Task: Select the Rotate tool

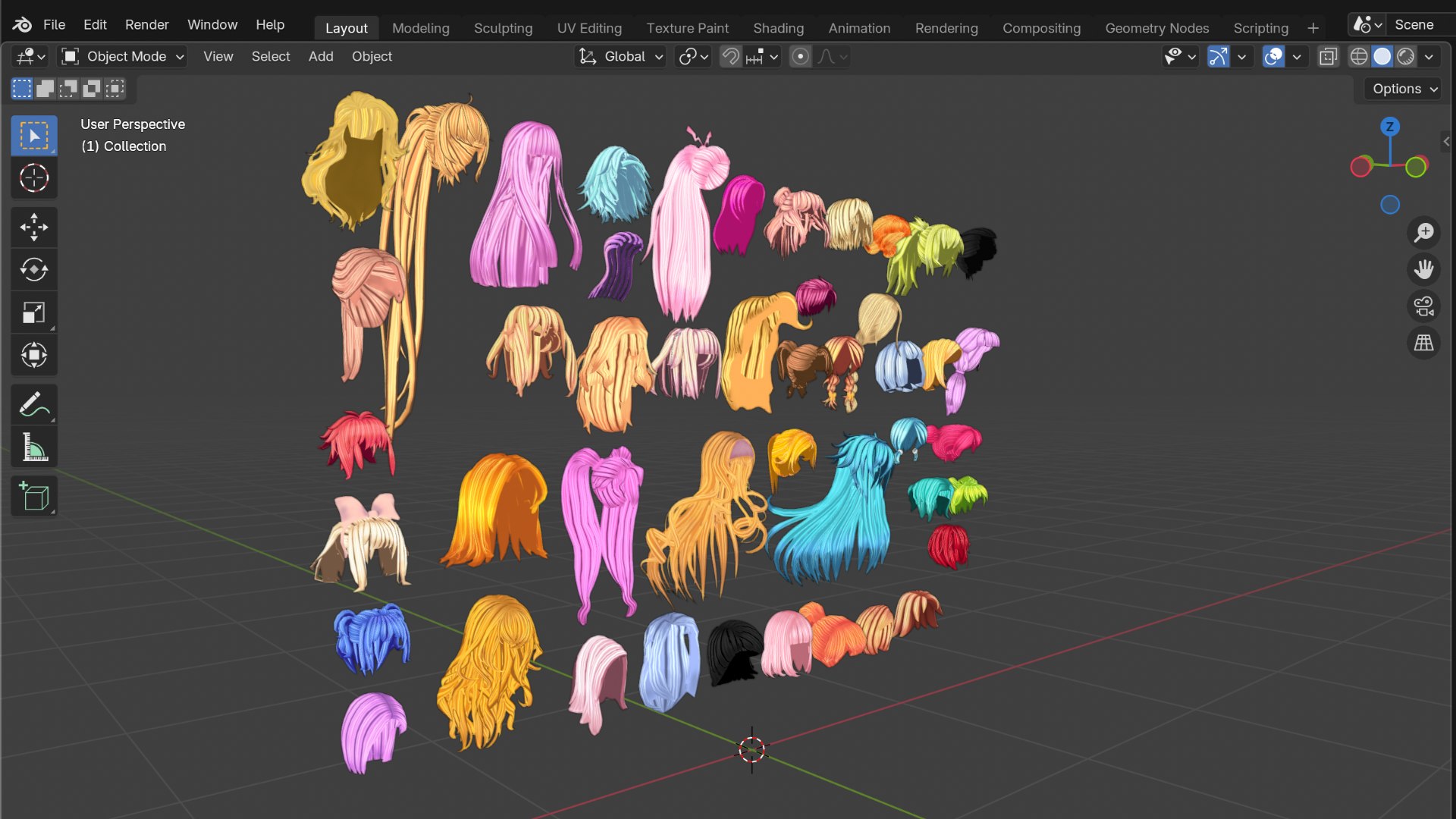Action: pyautogui.click(x=34, y=270)
